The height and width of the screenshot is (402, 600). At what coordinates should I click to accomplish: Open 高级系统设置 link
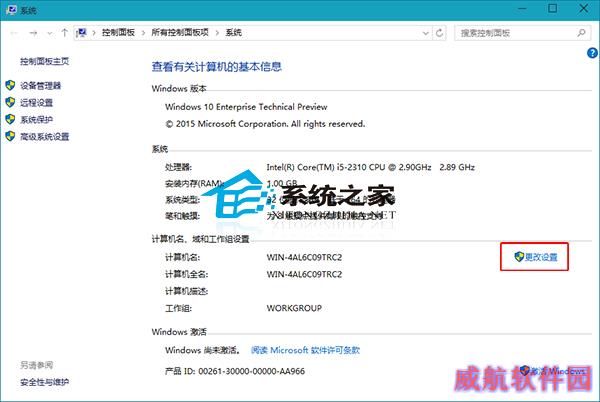click(44, 137)
